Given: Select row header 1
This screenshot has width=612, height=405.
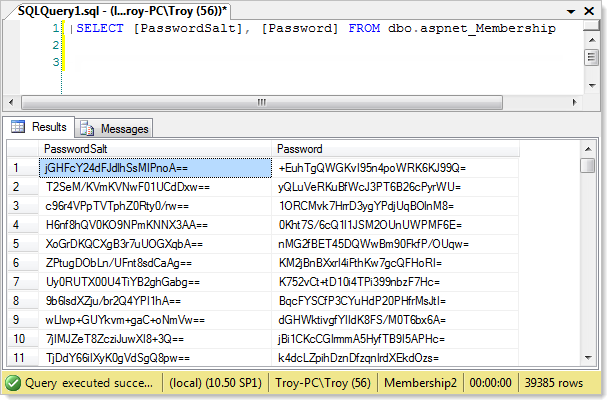Looking at the screenshot, I should 23,168.
